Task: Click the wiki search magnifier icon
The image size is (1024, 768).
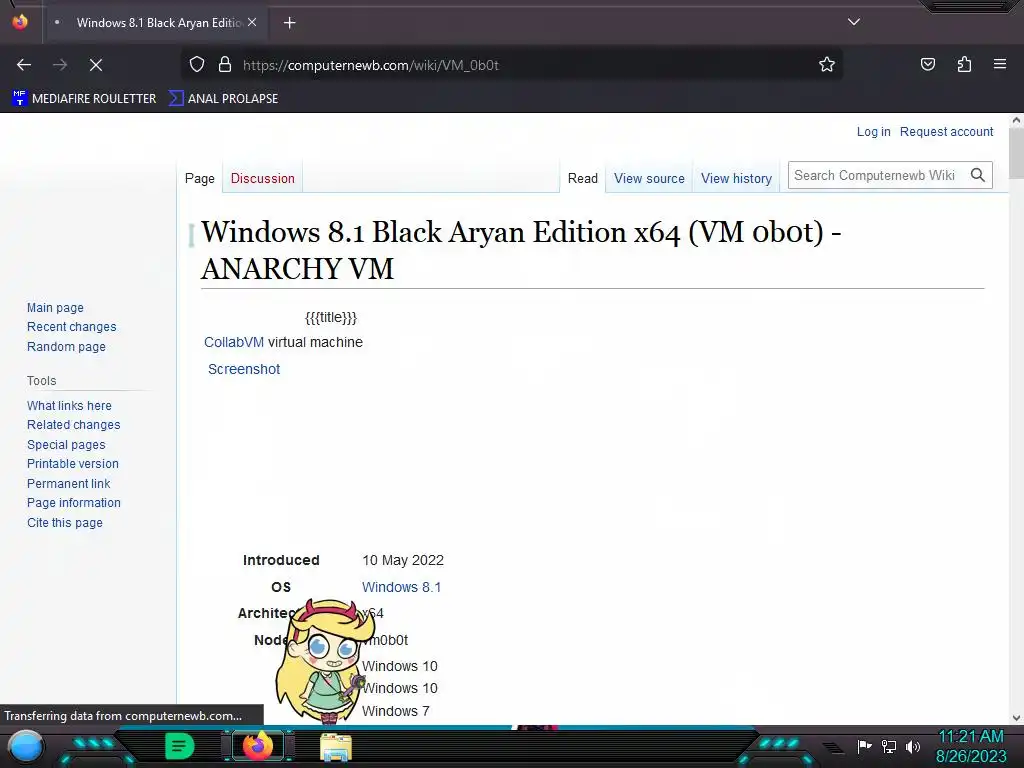Action: 978,175
